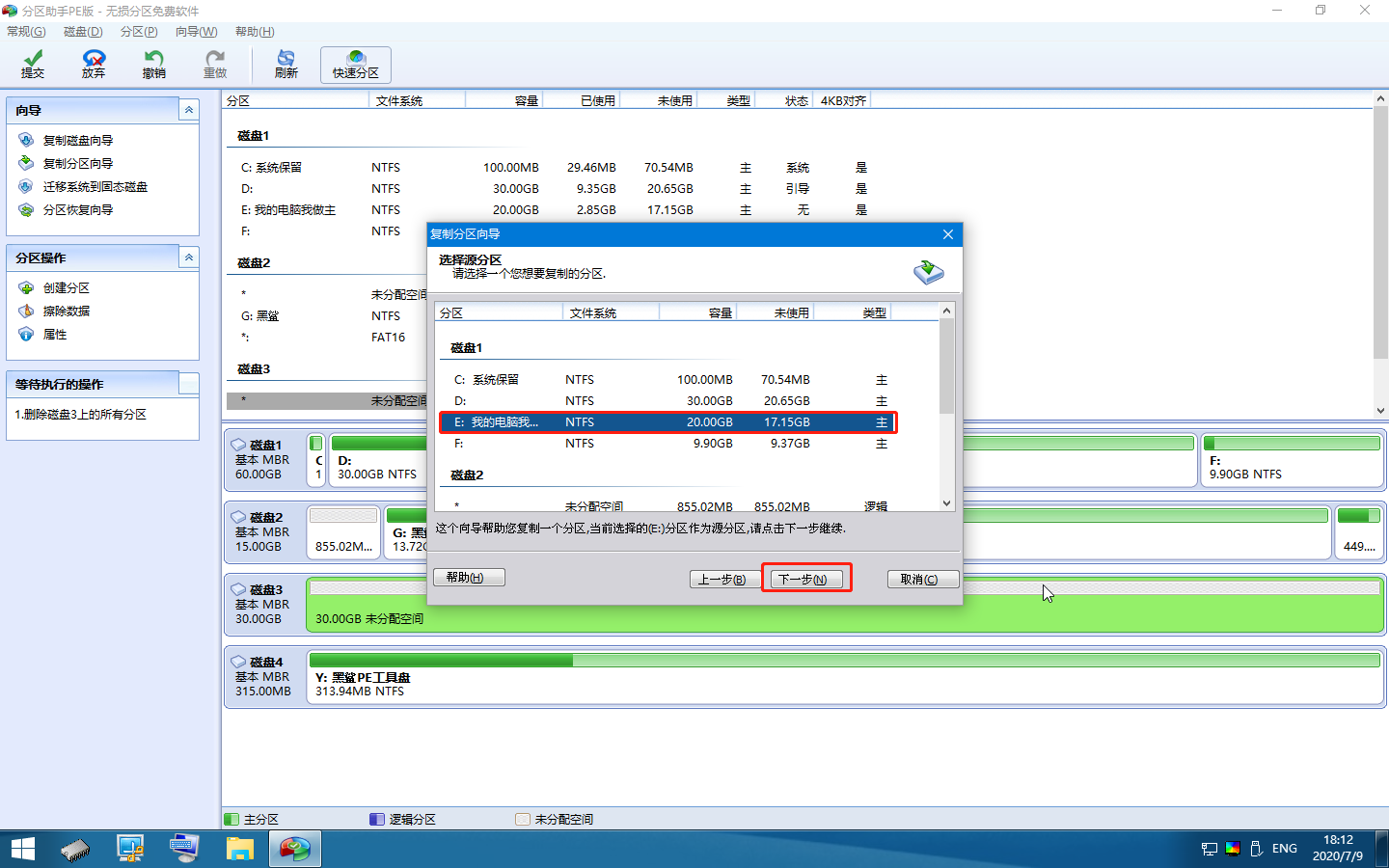Click the 磁盘1 disk icon in disk map
The width and height of the screenshot is (1389, 868).
[x=238, y=445]
